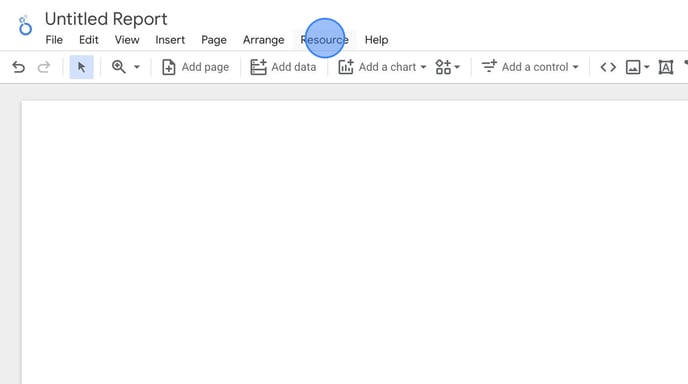This screenshot has width=688, height=384.
Task: Open the insert image dropdown
Action: [637, 67]
